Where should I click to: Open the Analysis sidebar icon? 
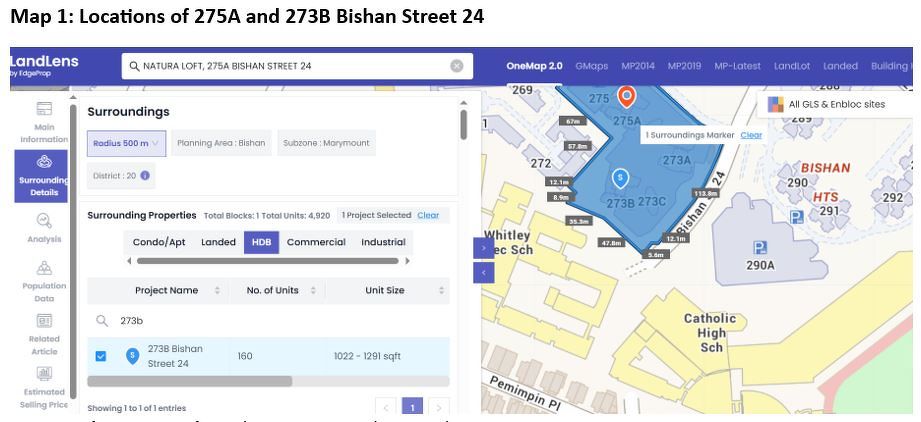44,220
